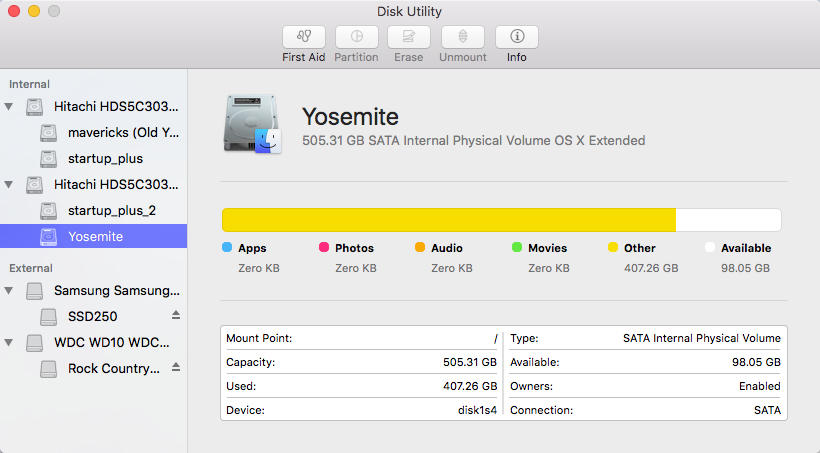Select the mavericks (Old Y... volume icon
The width and height of the screenshot is (820, 453).
pos(49,133)
